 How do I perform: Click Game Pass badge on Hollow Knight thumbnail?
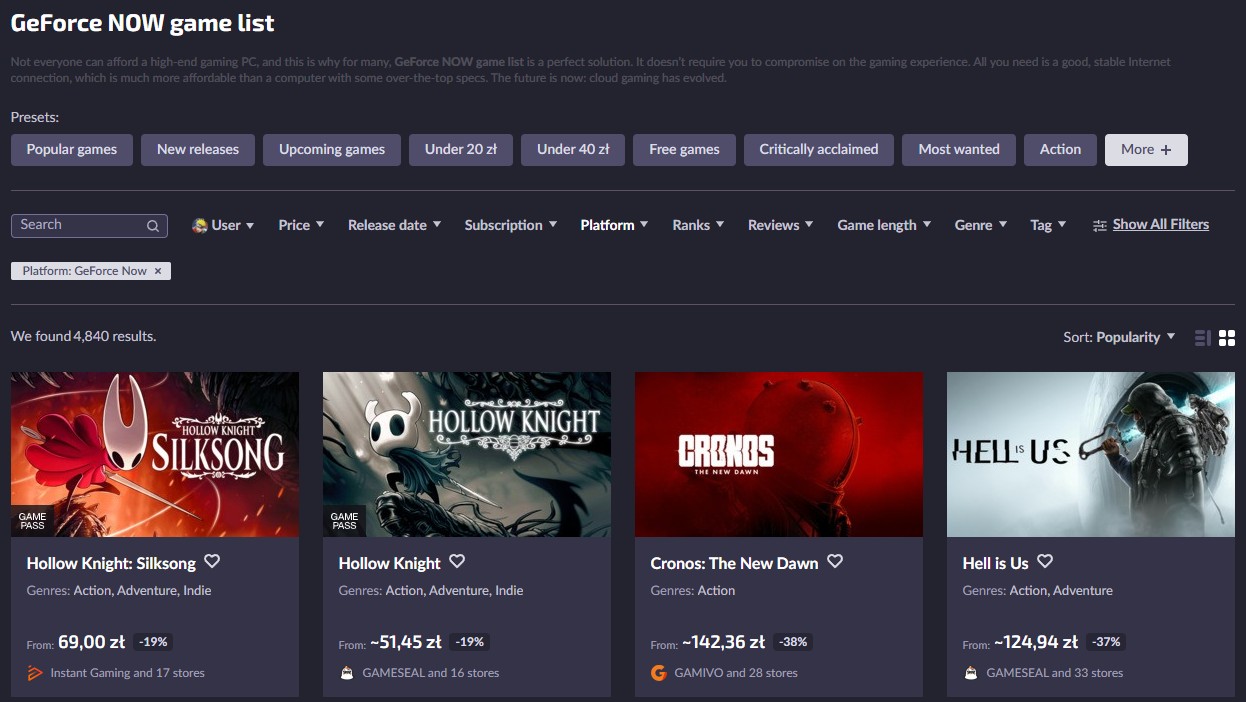click(345, 521)
